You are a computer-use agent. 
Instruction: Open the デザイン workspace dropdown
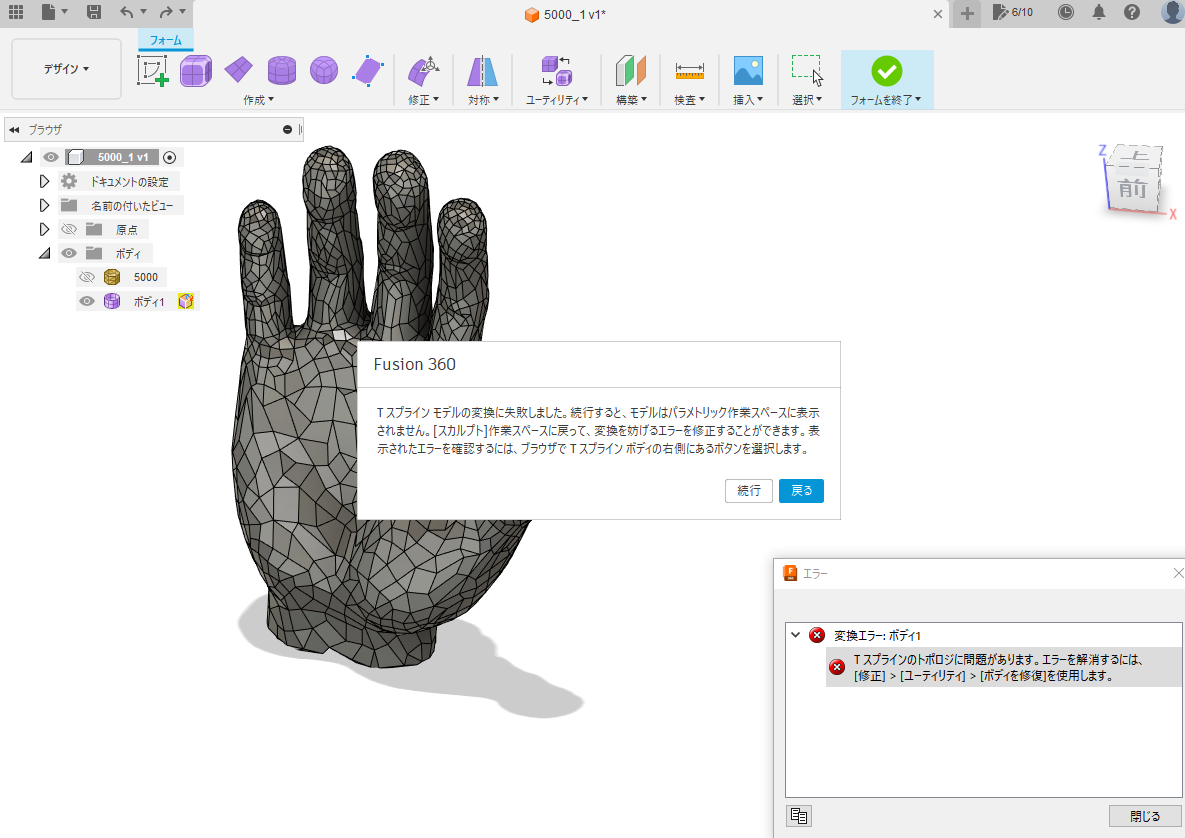(66, 69)
